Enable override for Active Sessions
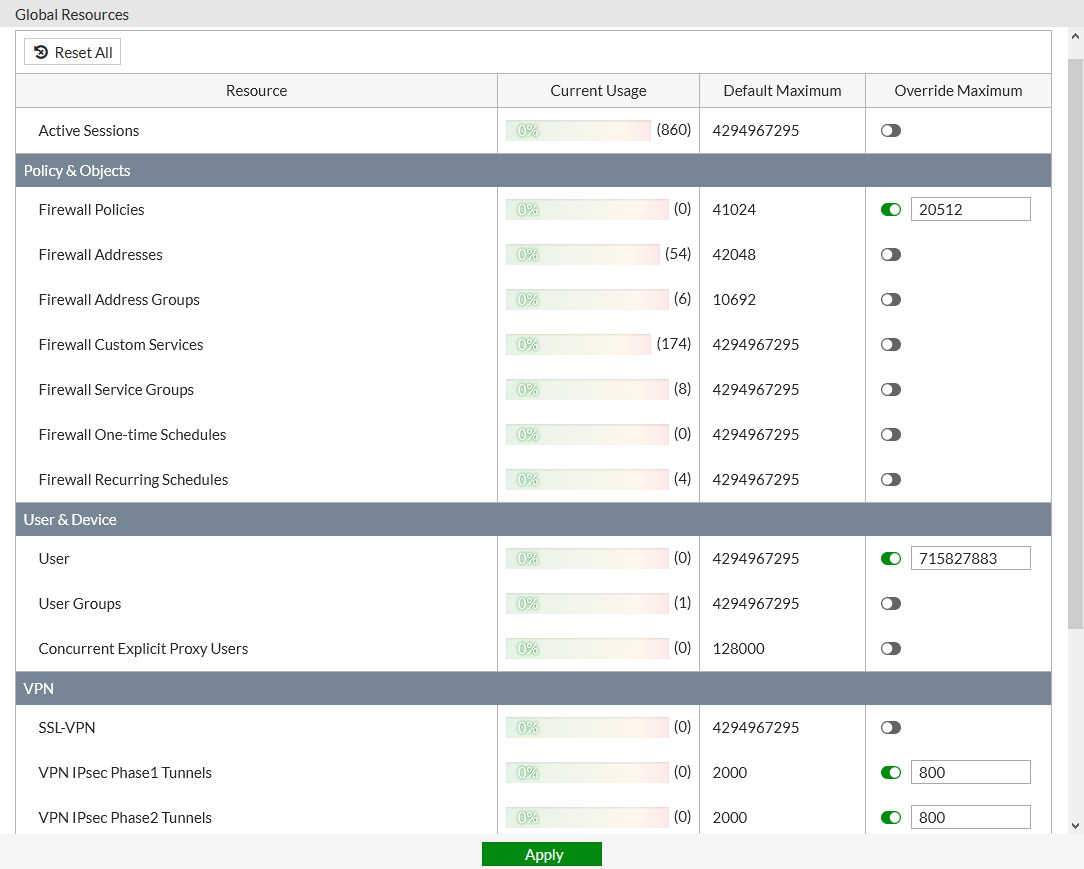The image size is (1084, 869). pyautogui.click(x=890, y=131)
